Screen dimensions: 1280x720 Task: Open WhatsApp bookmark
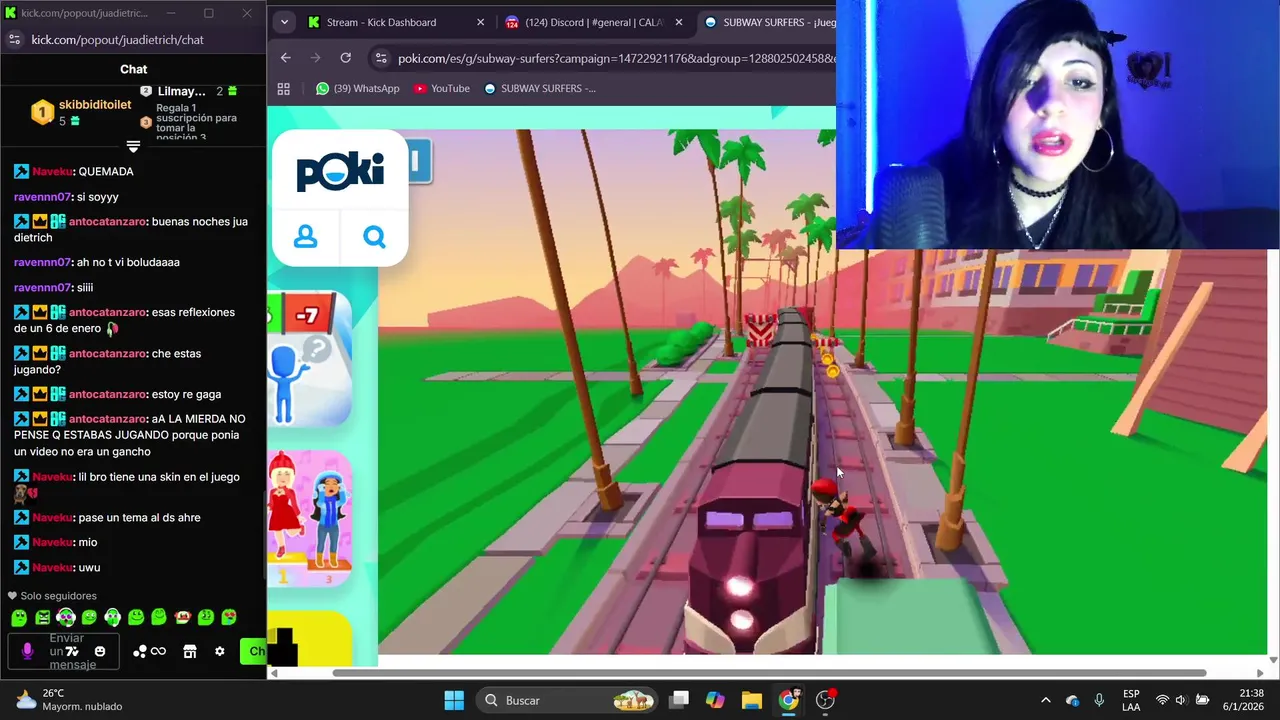(357, 88)
